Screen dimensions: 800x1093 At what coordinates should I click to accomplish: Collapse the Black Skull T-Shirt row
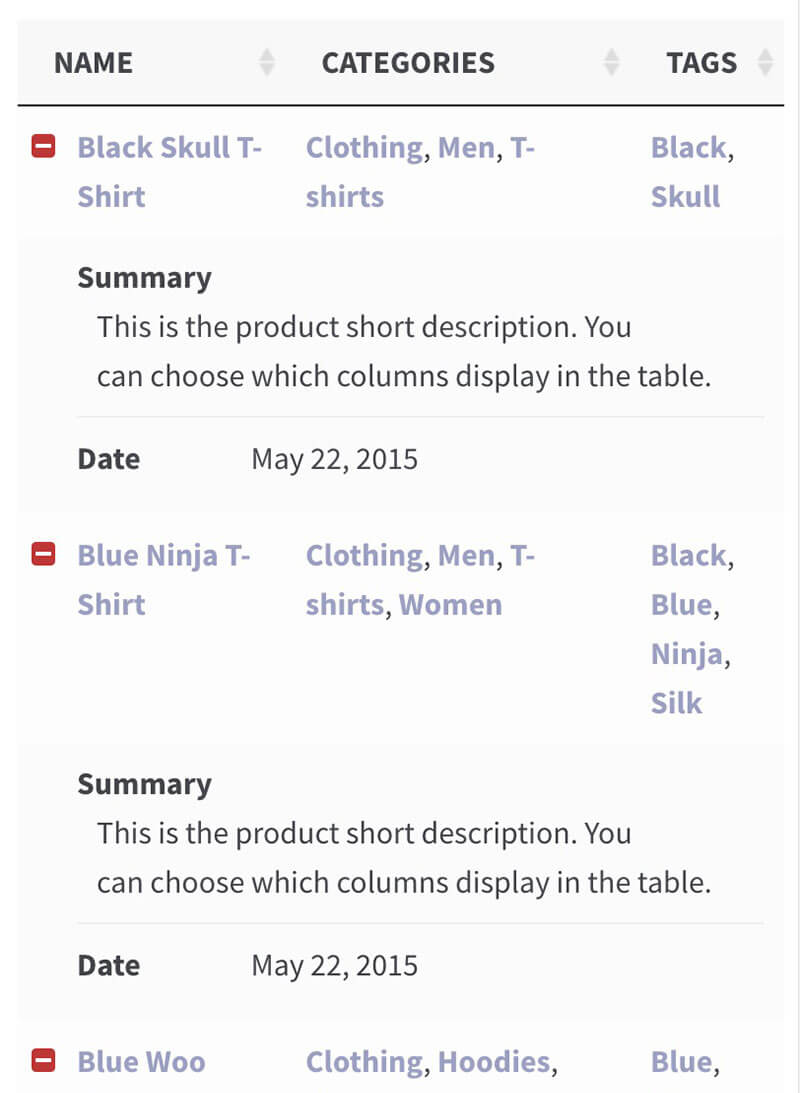click(x=43, y=148)
